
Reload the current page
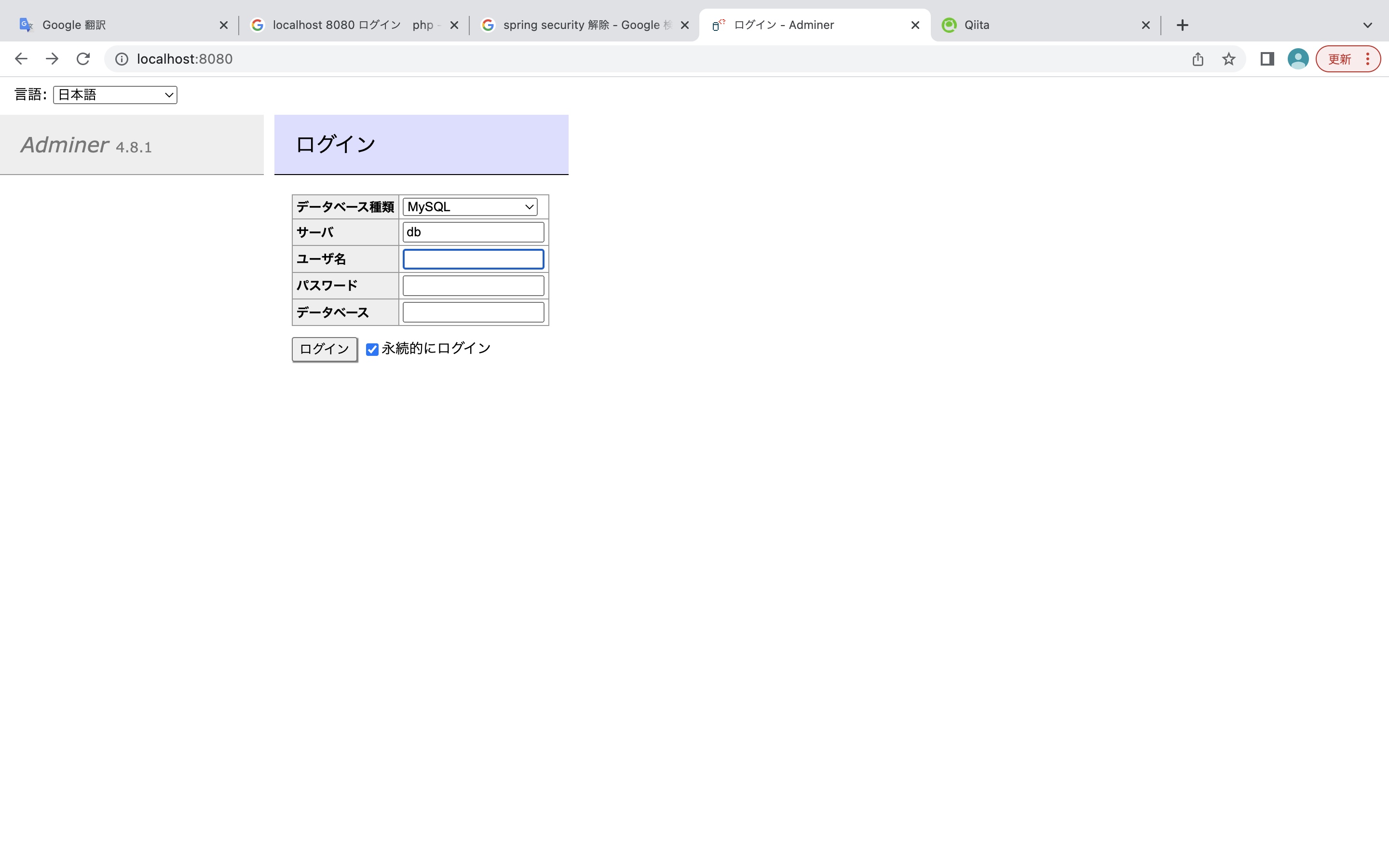[x=83, y=58]
